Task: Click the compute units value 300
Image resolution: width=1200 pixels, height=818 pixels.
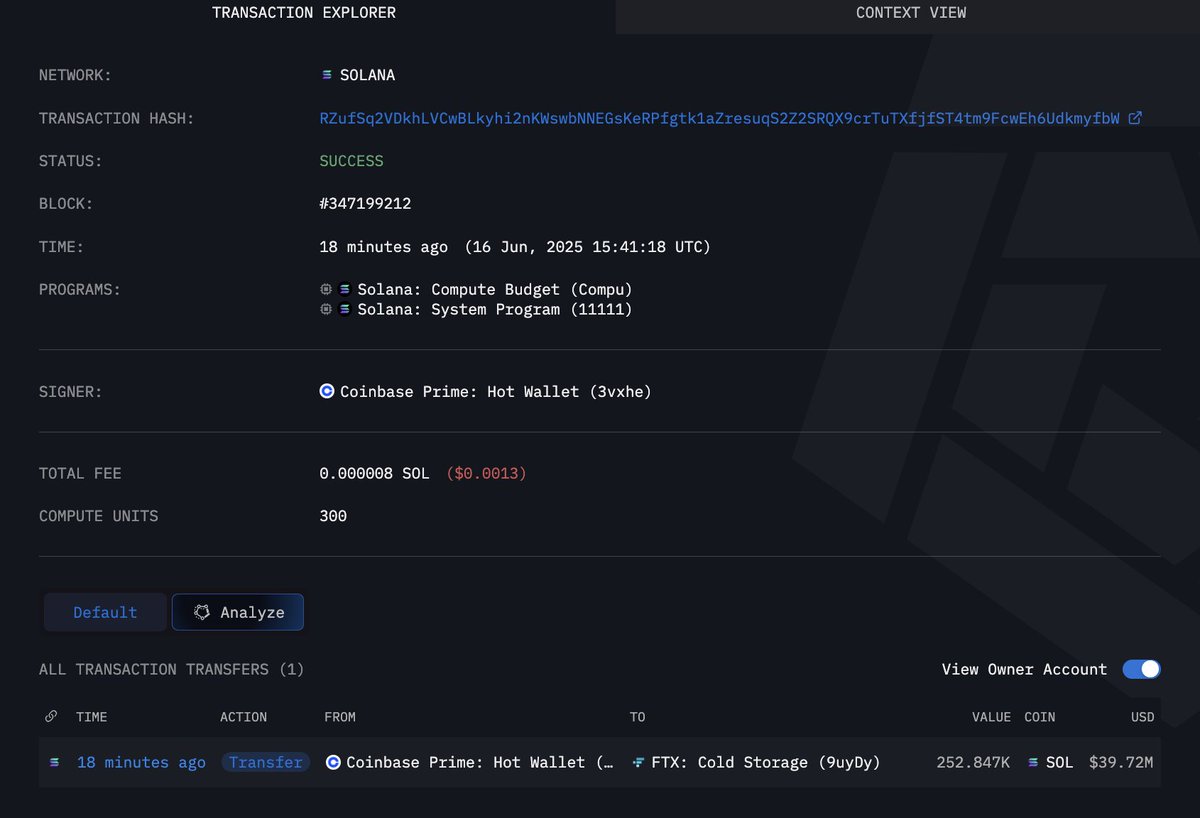Action: click(333, 516)
